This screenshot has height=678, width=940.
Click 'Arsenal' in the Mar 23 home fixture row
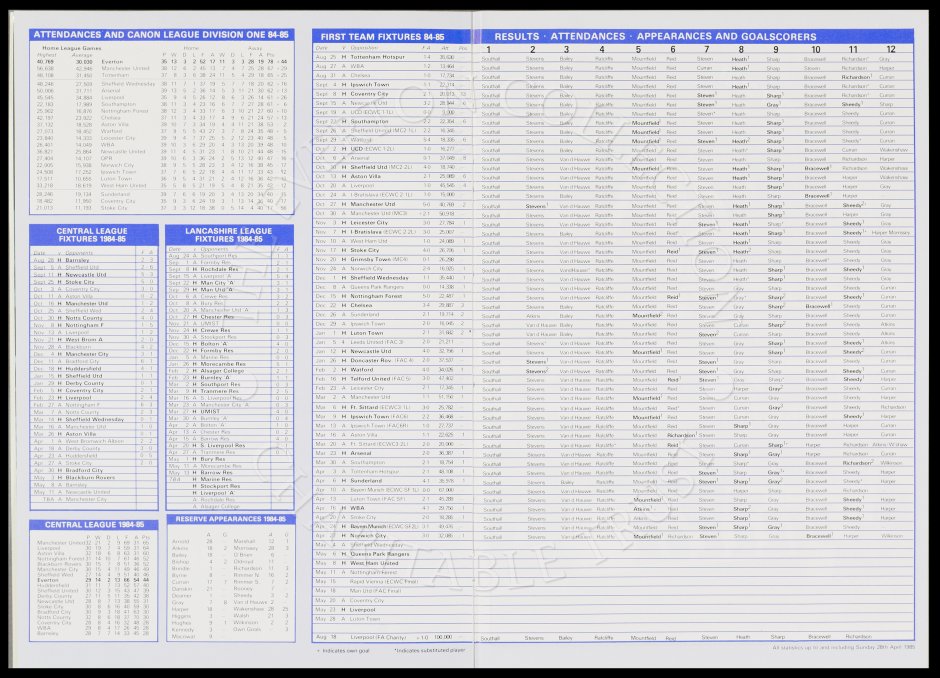pyautogui.click(x=361, y=453)
